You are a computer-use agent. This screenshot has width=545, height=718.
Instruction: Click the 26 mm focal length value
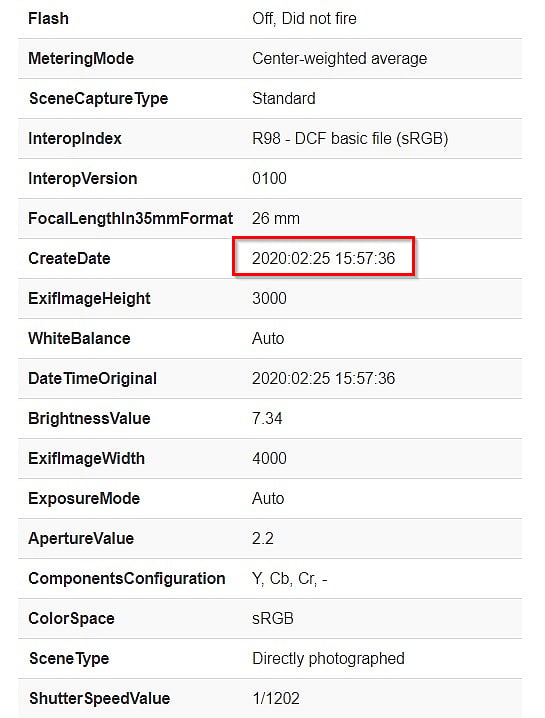point(276,218)
